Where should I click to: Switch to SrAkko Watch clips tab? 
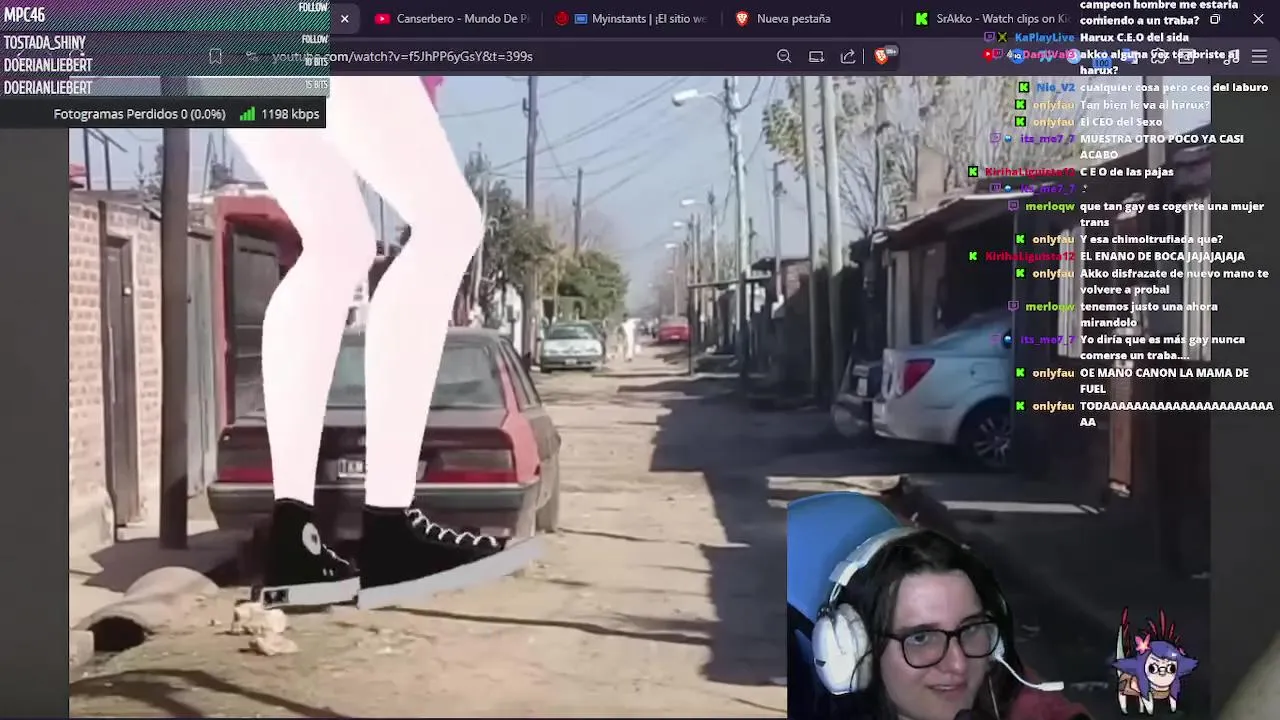coord(992,18)
